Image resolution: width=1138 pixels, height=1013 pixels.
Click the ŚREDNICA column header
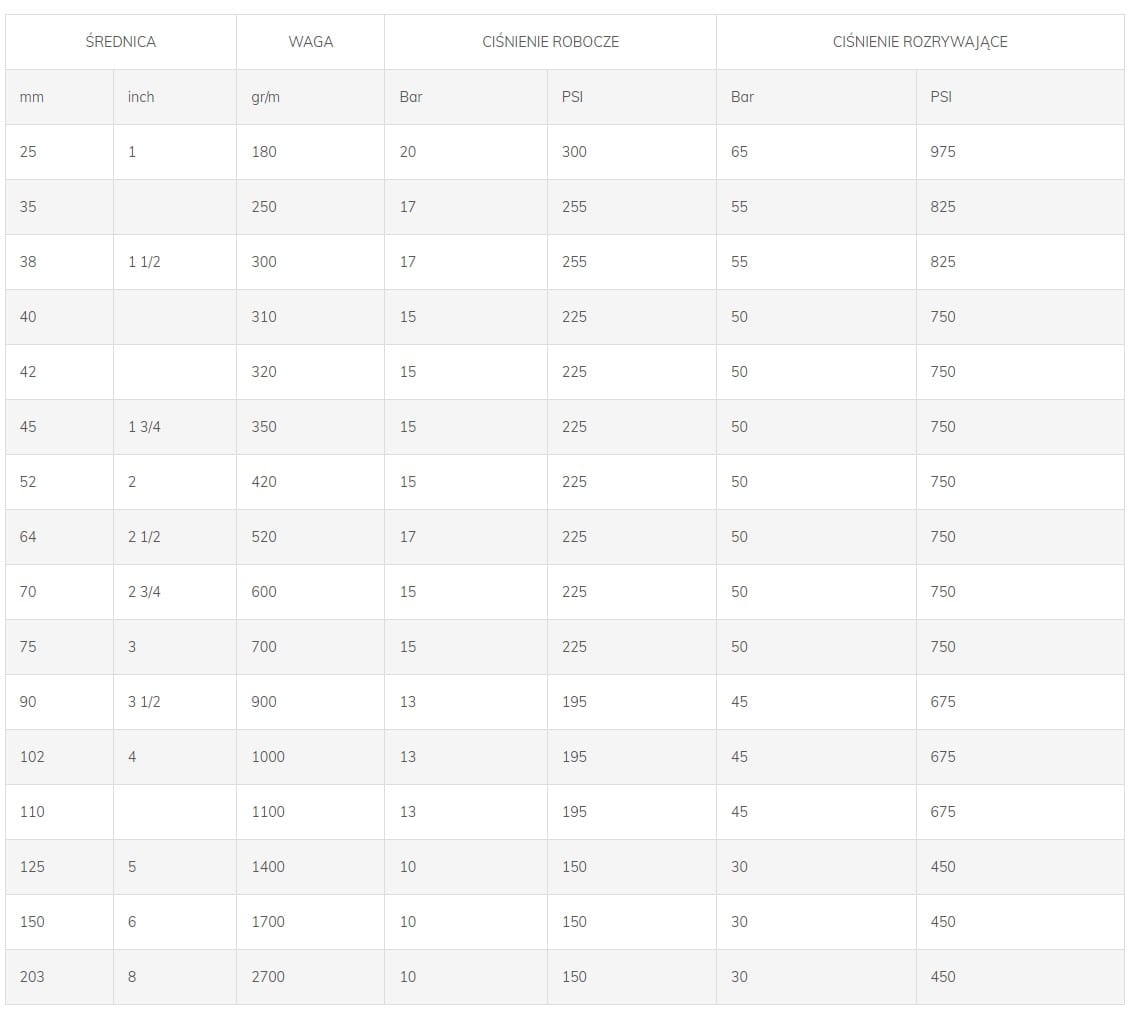[x=120, y=42]
